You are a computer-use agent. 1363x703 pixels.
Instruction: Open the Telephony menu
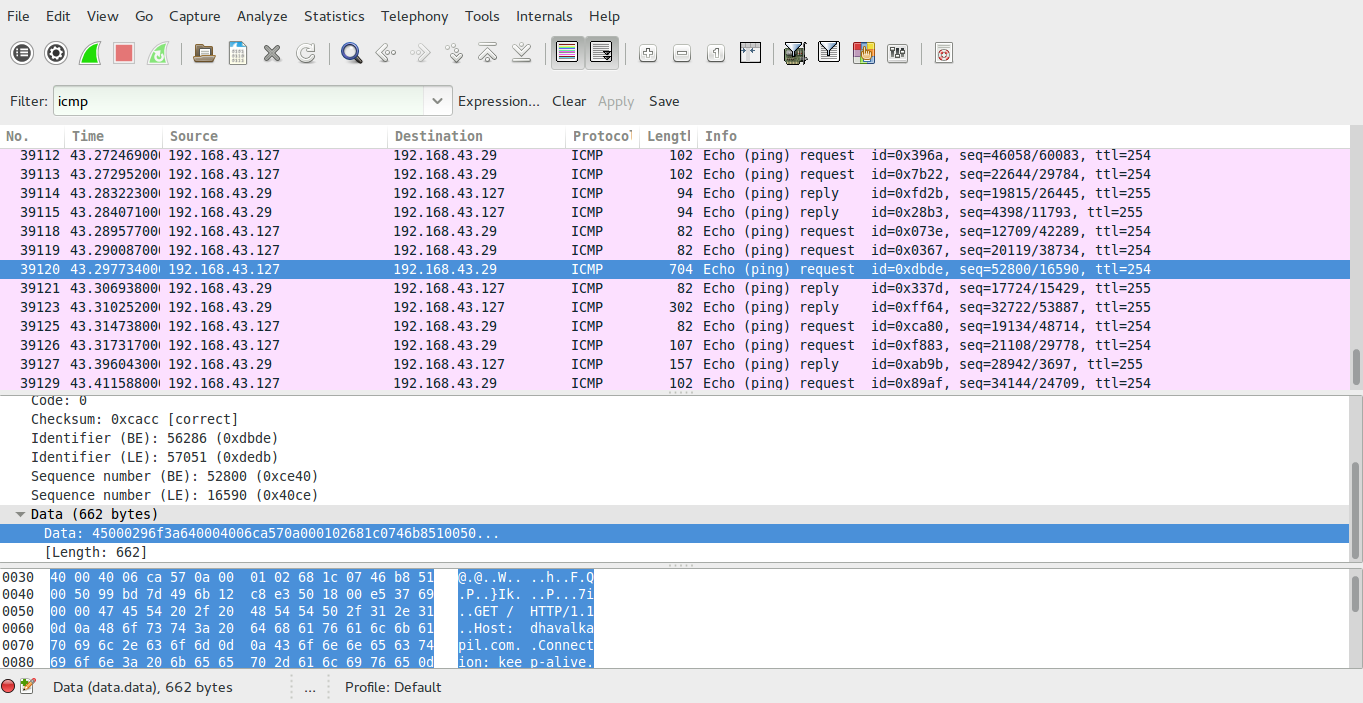pyautogui.click(x=415, y=16)
